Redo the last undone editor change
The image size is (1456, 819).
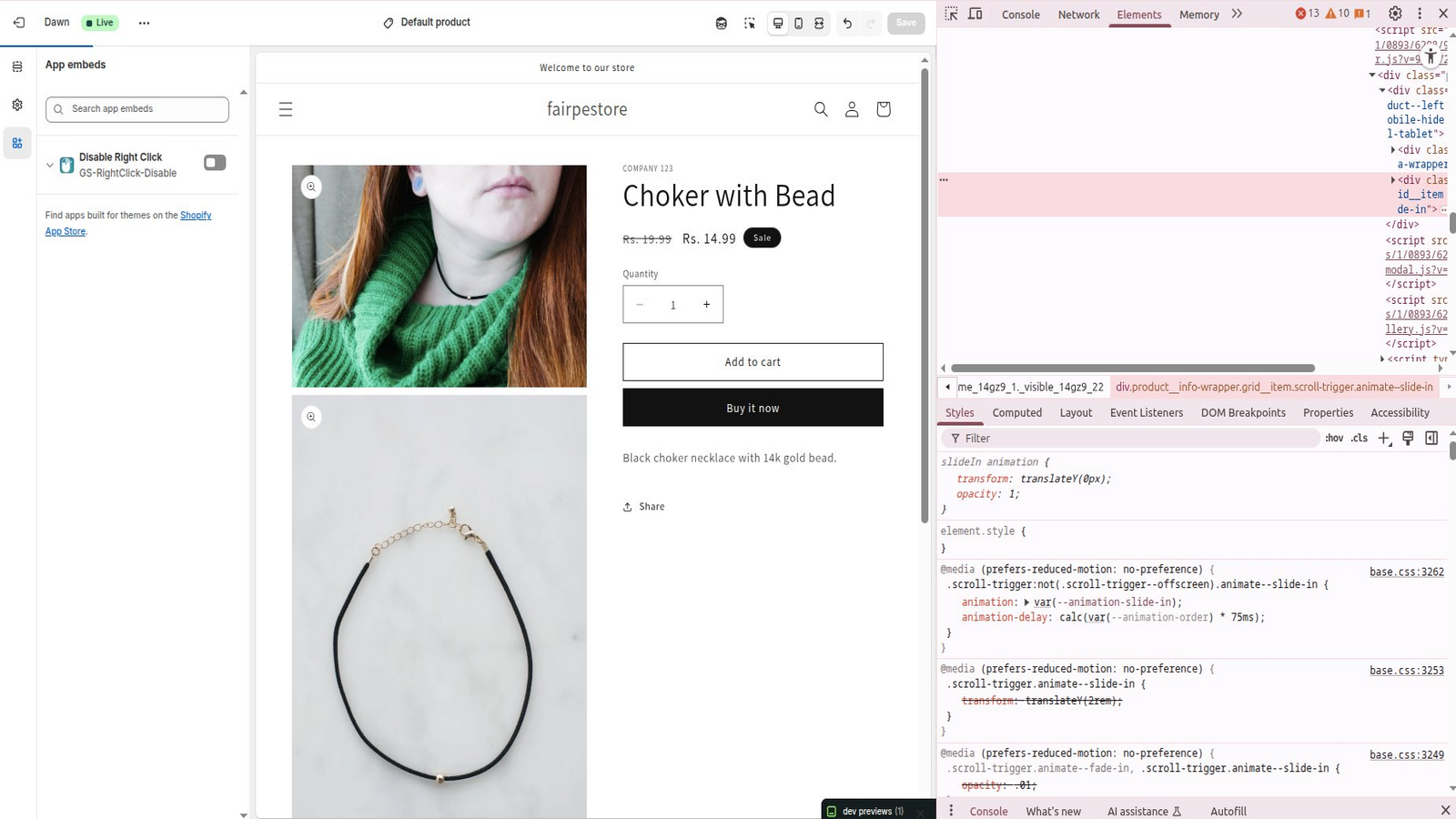pos(871,24)
